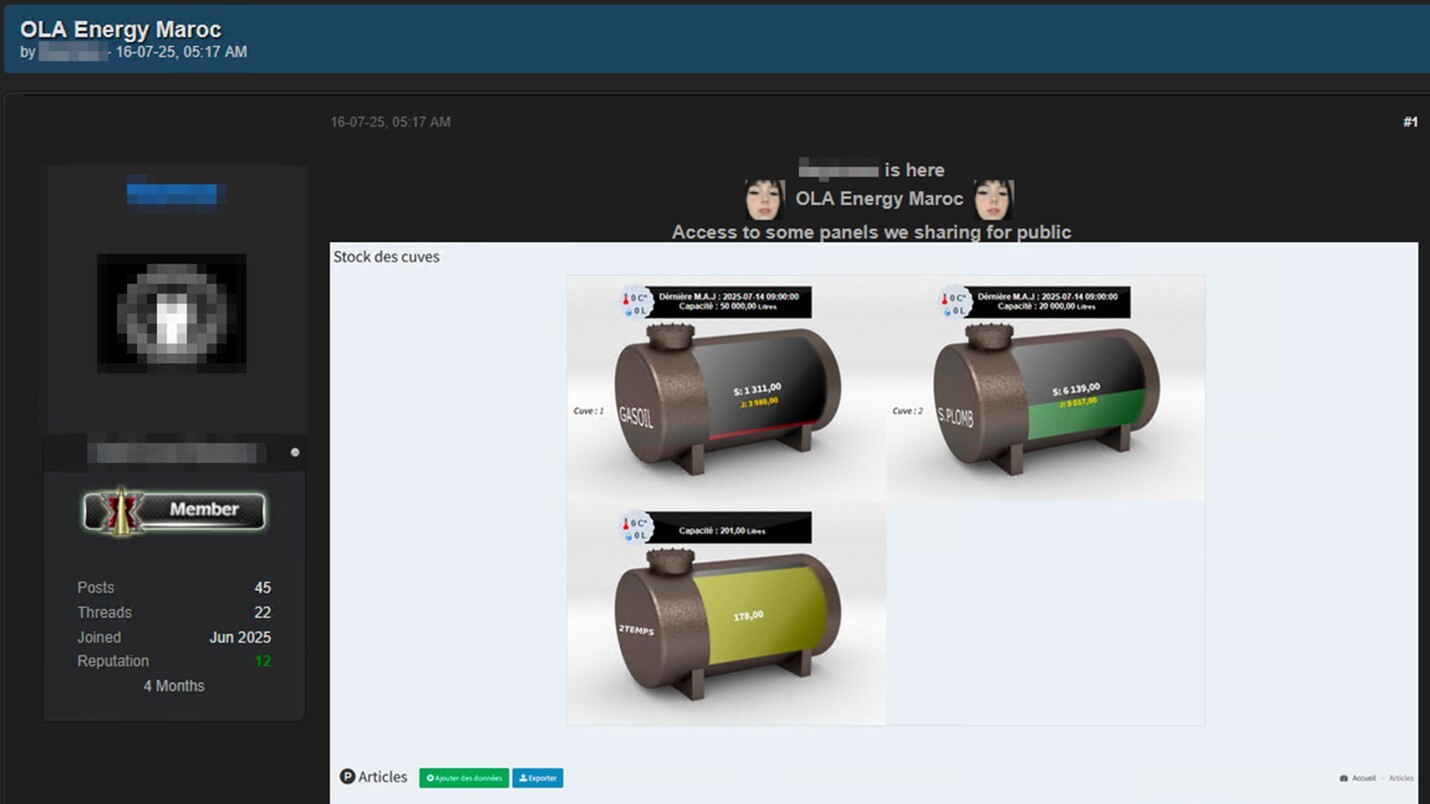Viewport: 1430px width, 804px height.
Task: Click the post number #1 link
Action: [x=1411, y=121]
